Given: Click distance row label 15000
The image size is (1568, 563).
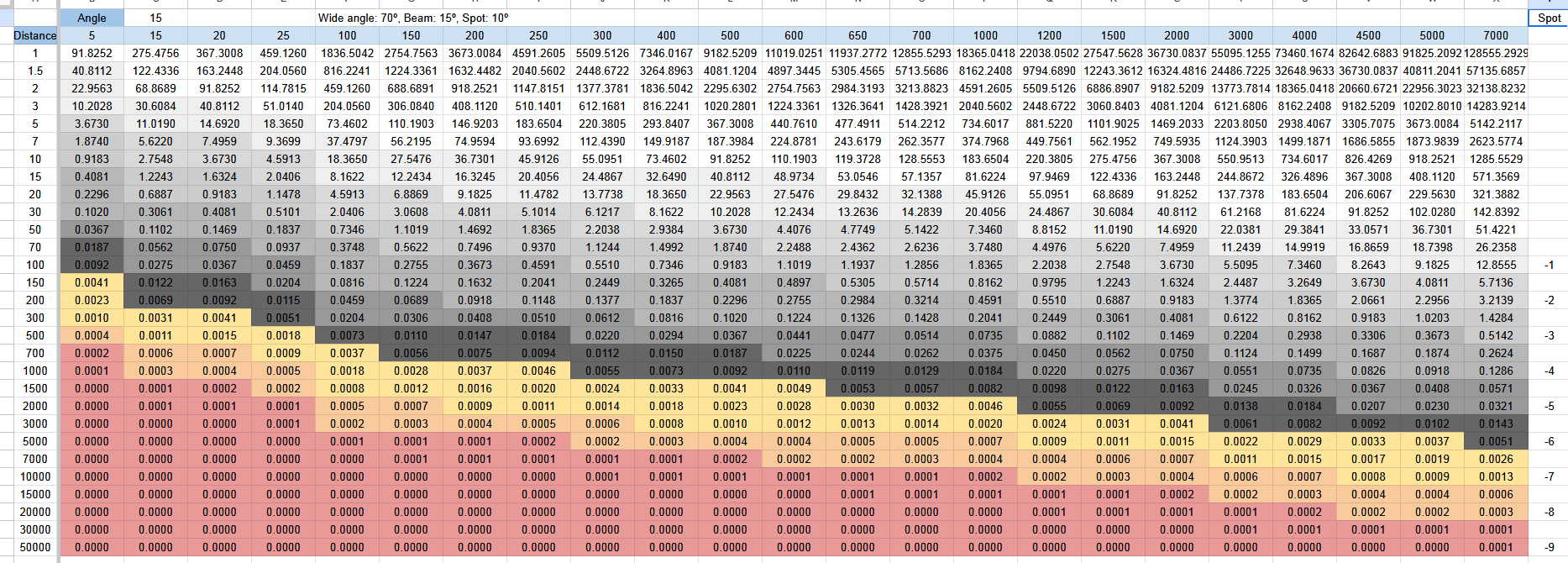Looking at the screenshot, I should pyautogui.click(x=35, y=494).
